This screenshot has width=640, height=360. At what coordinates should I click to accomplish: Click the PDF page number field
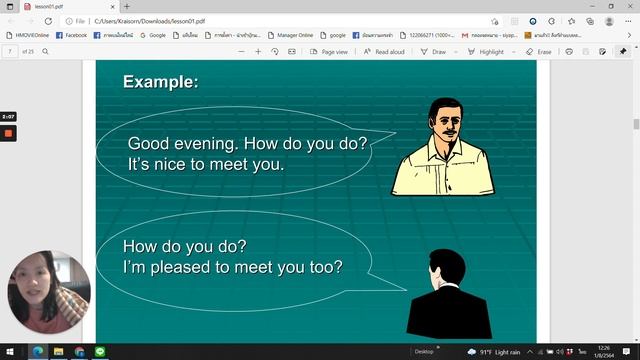coord(10,52)
